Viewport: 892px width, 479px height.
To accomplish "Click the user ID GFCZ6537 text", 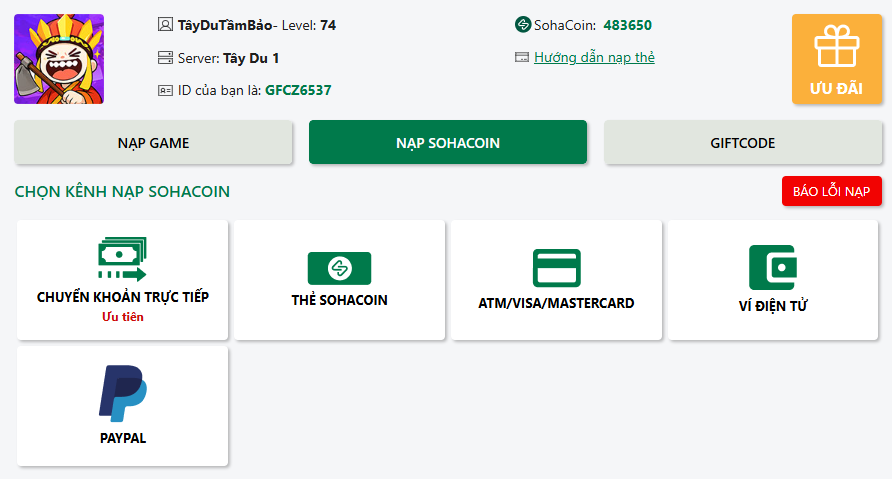I will click(x=298, y=90).
